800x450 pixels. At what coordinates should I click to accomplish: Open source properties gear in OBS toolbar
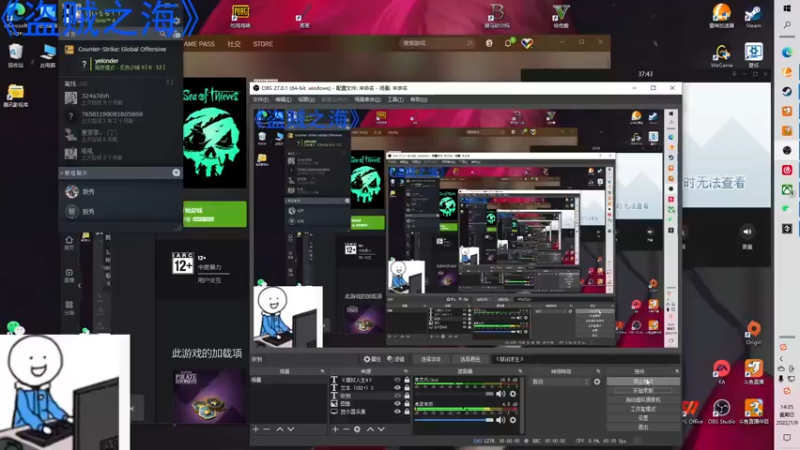point(372,359)
